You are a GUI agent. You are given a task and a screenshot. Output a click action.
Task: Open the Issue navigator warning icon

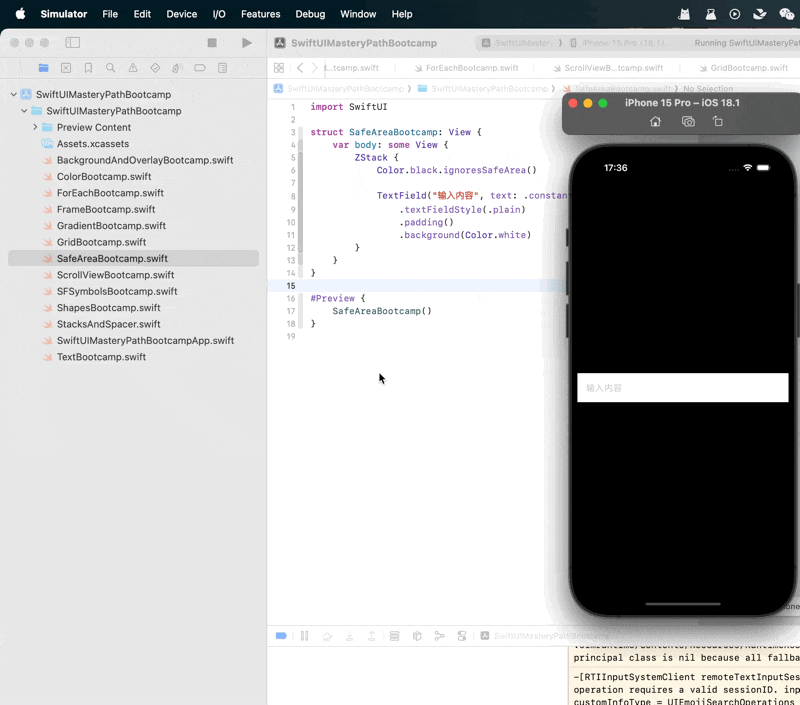132,68
